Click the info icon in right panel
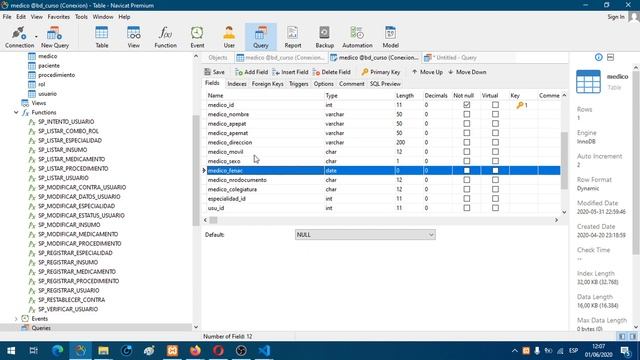 coord(598,57)
